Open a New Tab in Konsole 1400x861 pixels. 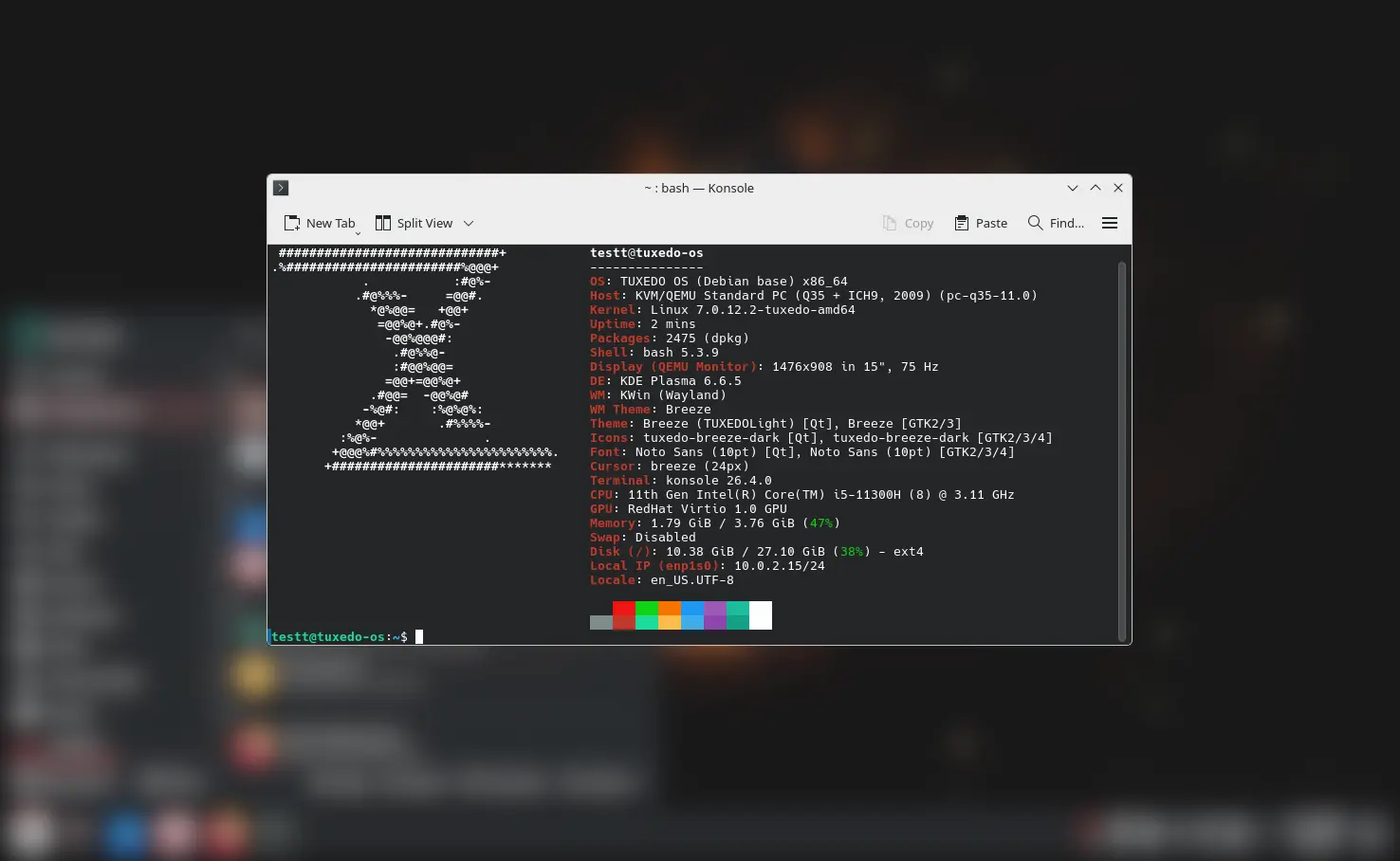coord(320,223)
